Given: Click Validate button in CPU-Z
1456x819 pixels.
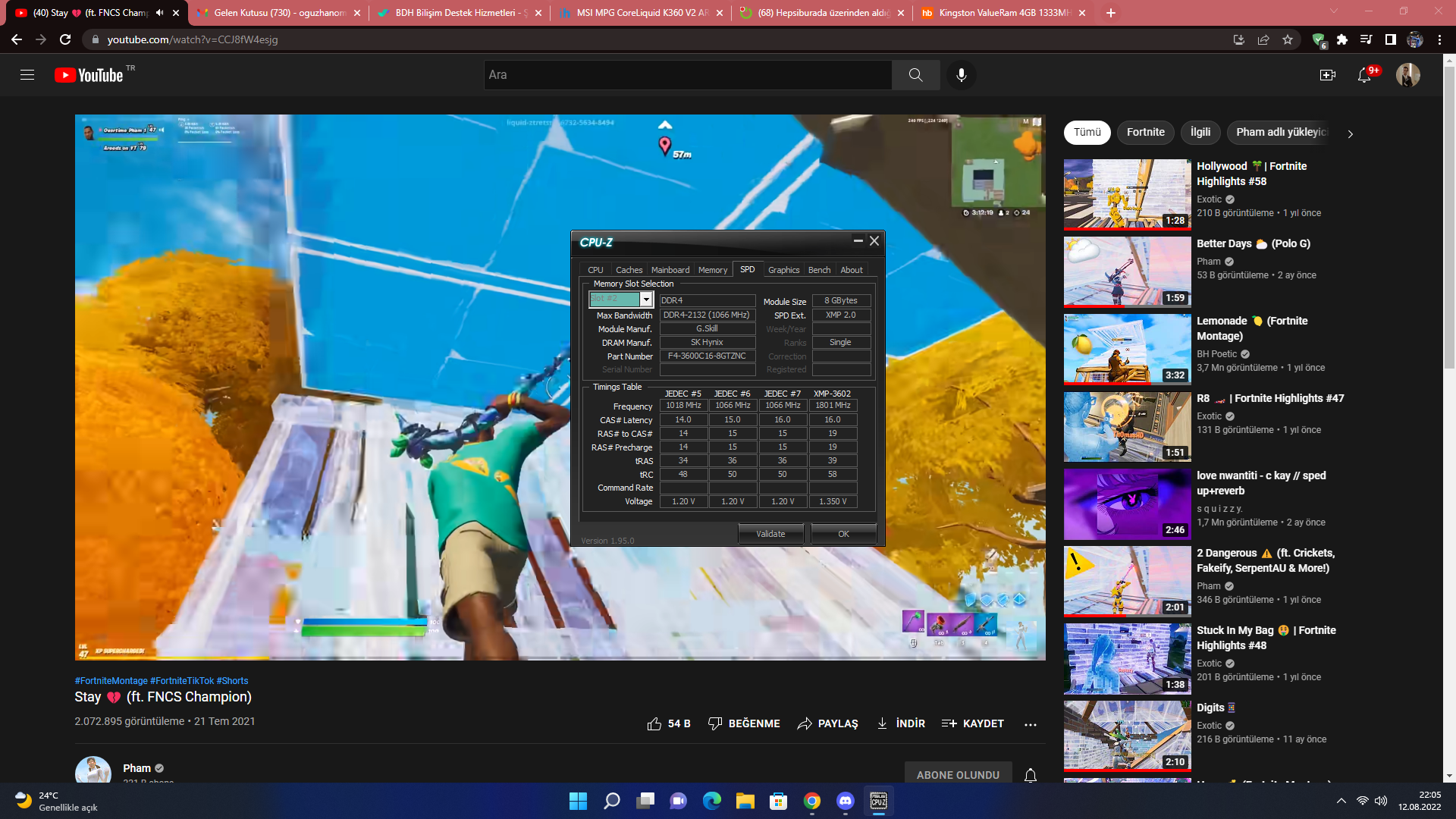Looking at the screenshot, I should pos(770,534).
